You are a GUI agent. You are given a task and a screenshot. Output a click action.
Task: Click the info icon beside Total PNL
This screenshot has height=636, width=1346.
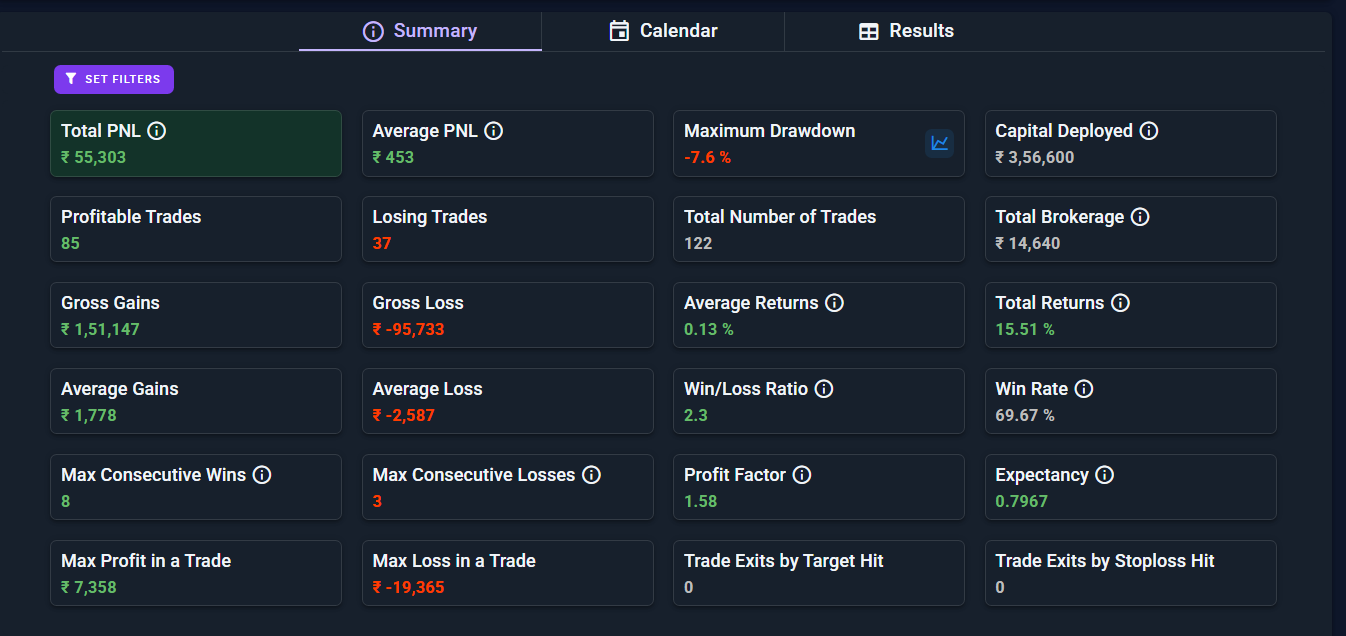tap(157, 131)
